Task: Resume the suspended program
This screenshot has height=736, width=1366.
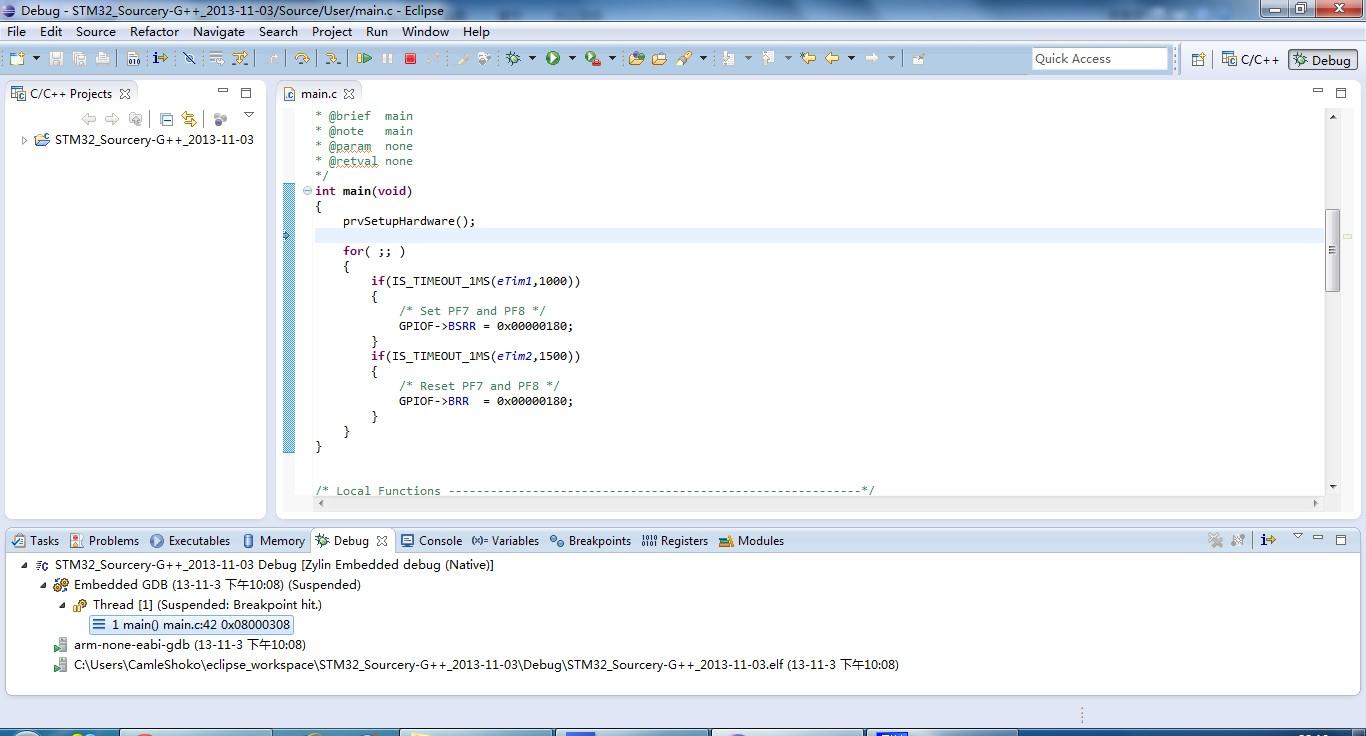Action: click(363, 58)
